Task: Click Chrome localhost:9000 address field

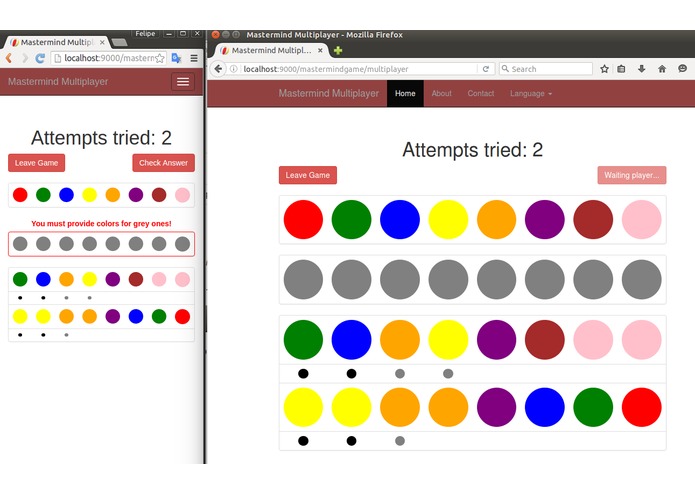Action: coord(109,58)
